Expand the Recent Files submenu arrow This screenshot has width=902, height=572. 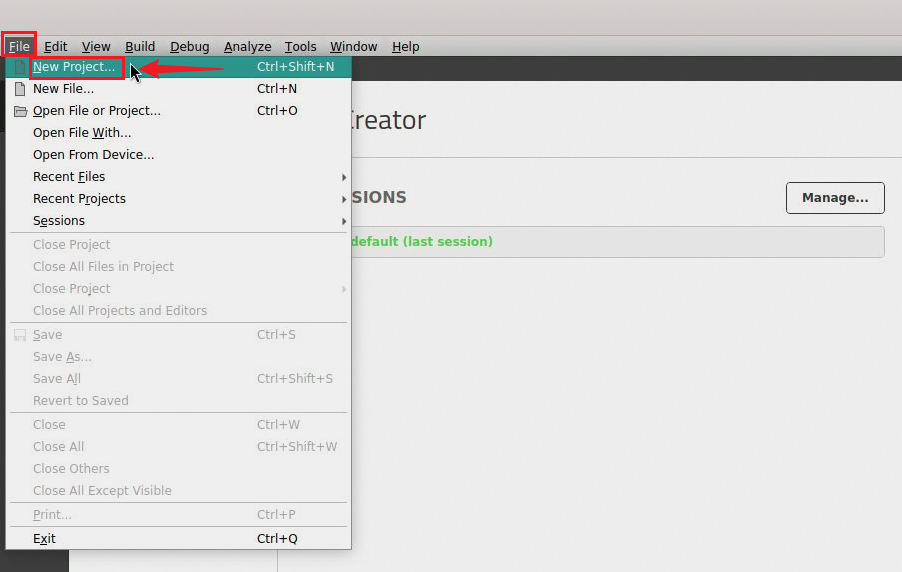coord(344,177)
